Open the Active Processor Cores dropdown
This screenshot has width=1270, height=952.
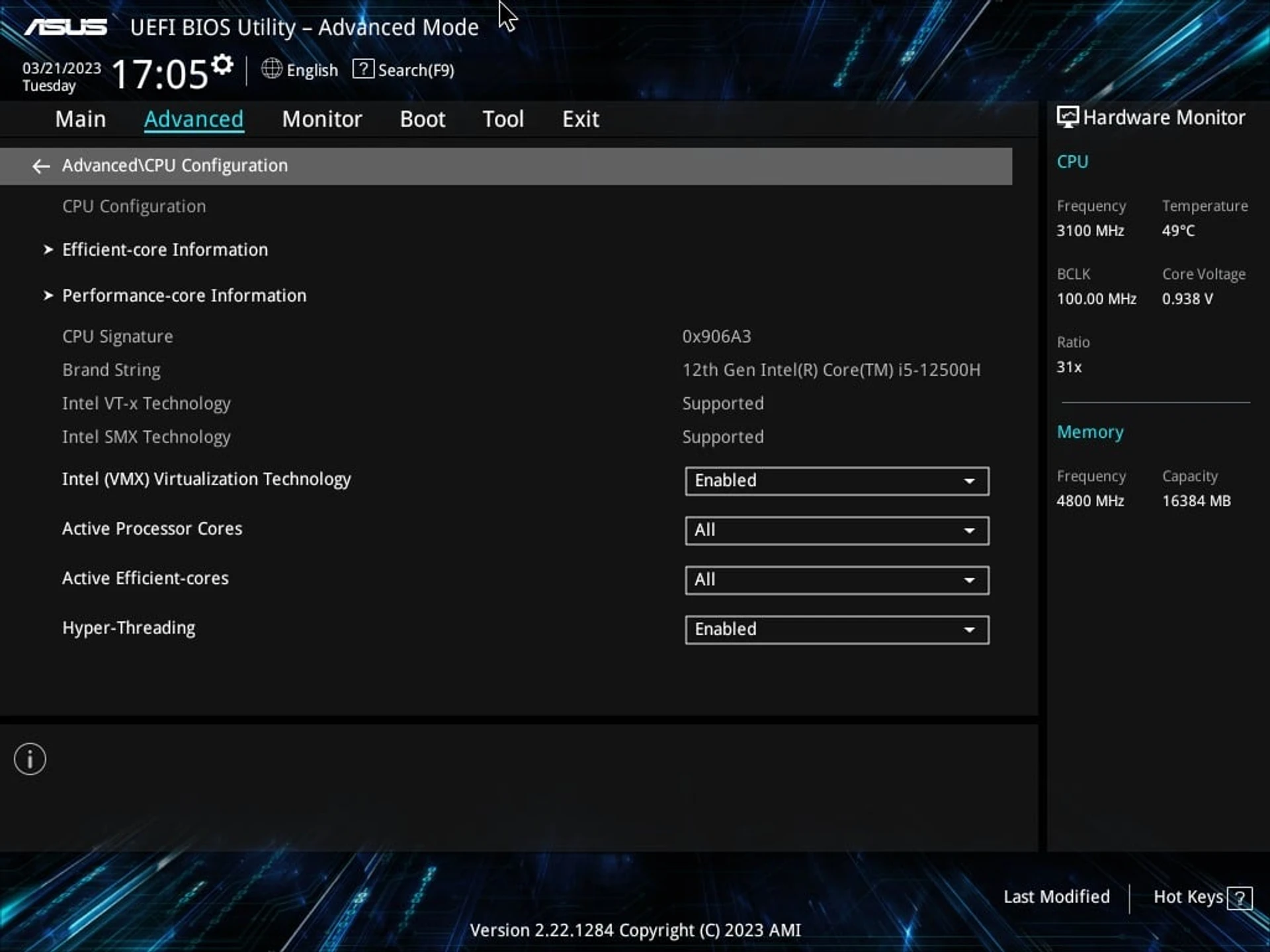(x=837, y=530)
